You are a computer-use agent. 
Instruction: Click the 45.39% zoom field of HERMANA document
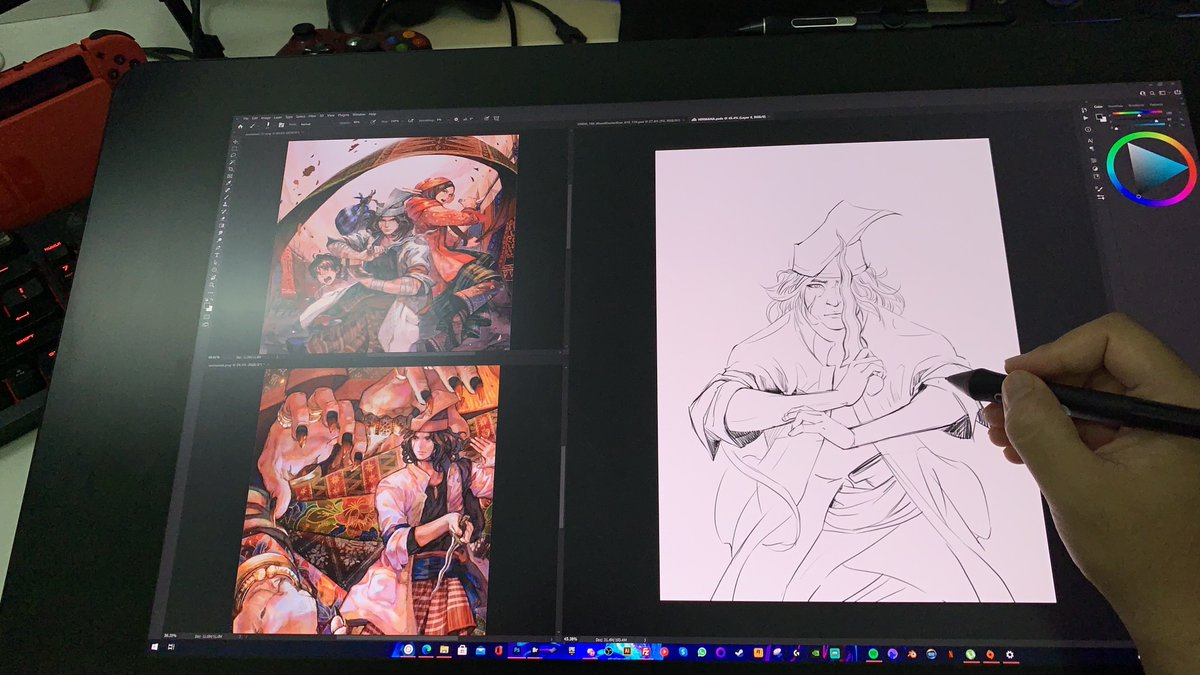click(571, 637)
